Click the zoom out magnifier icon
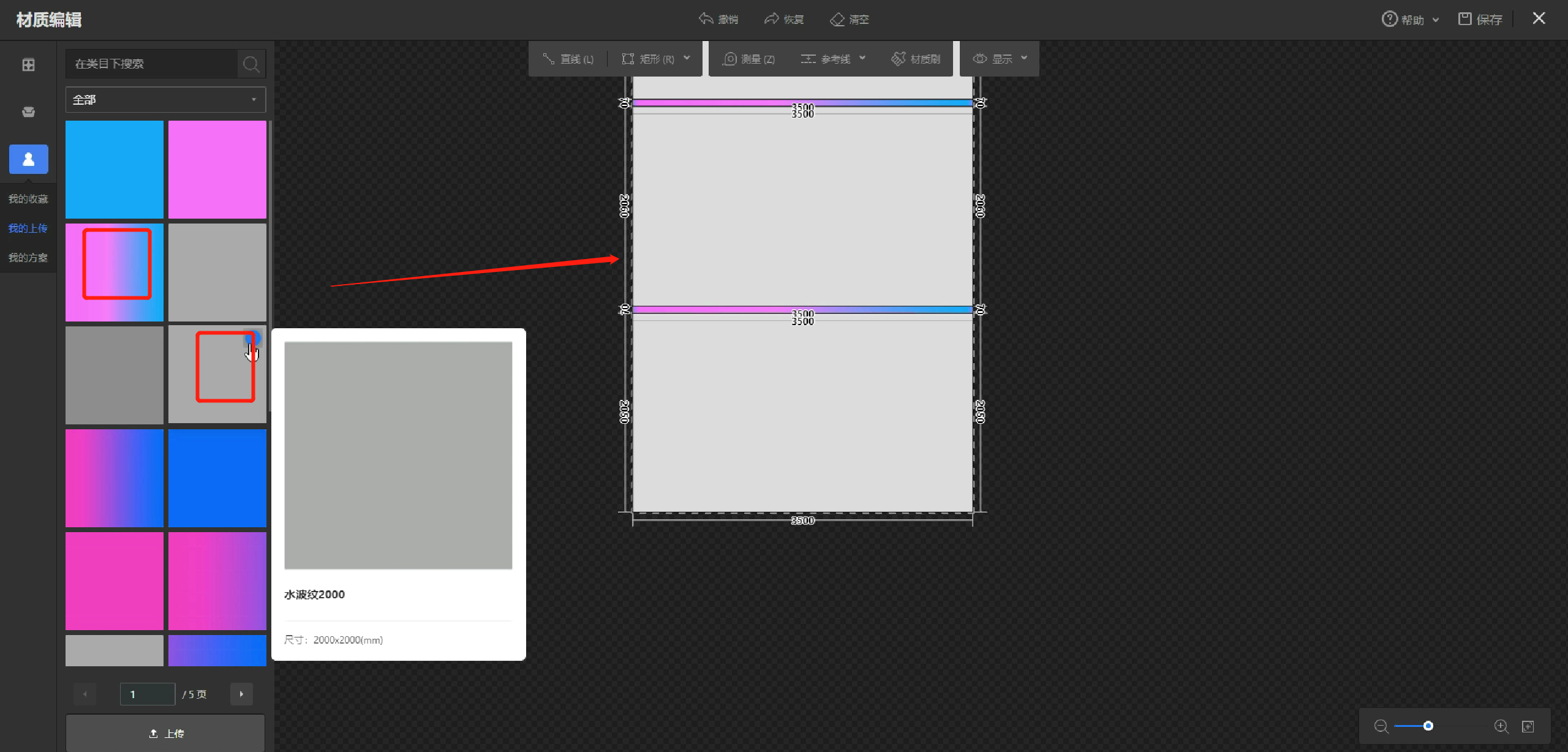This screenshot has height=752, width=1568. point(1381,726)
